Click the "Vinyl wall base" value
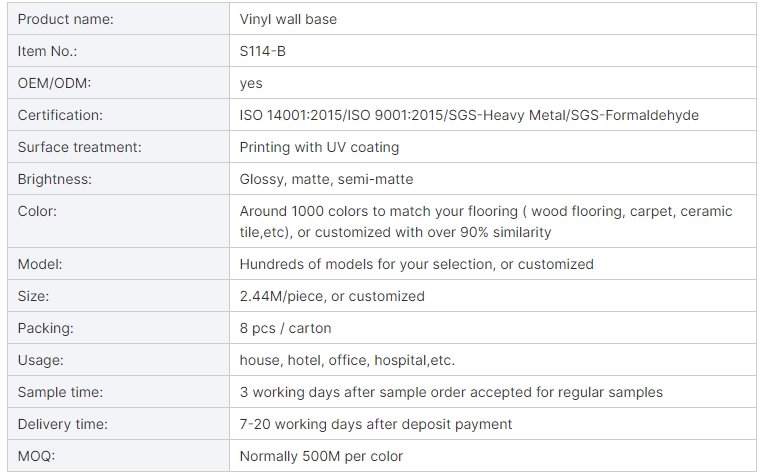763x476 pixels. pos(289,19)
